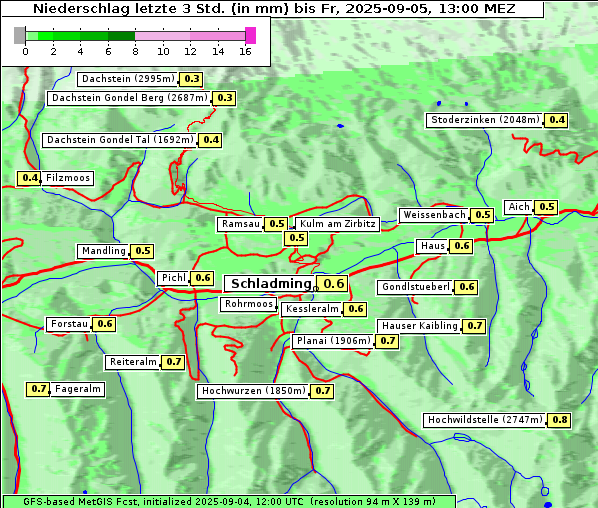Select the Hochwildstelle (2747m) label

[x=485, y=420]
